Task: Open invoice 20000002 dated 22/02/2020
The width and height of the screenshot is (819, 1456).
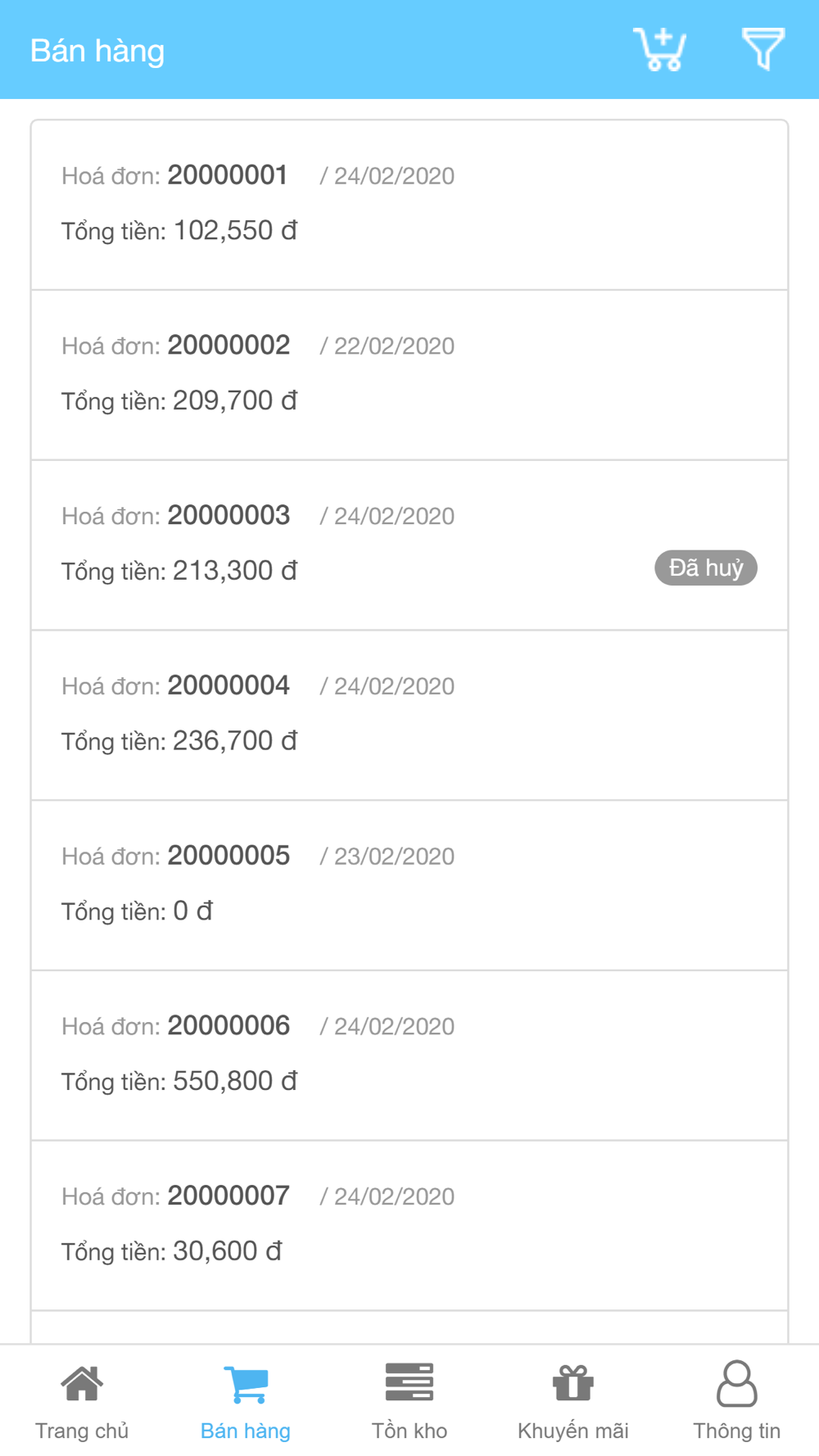Action: 409,375
